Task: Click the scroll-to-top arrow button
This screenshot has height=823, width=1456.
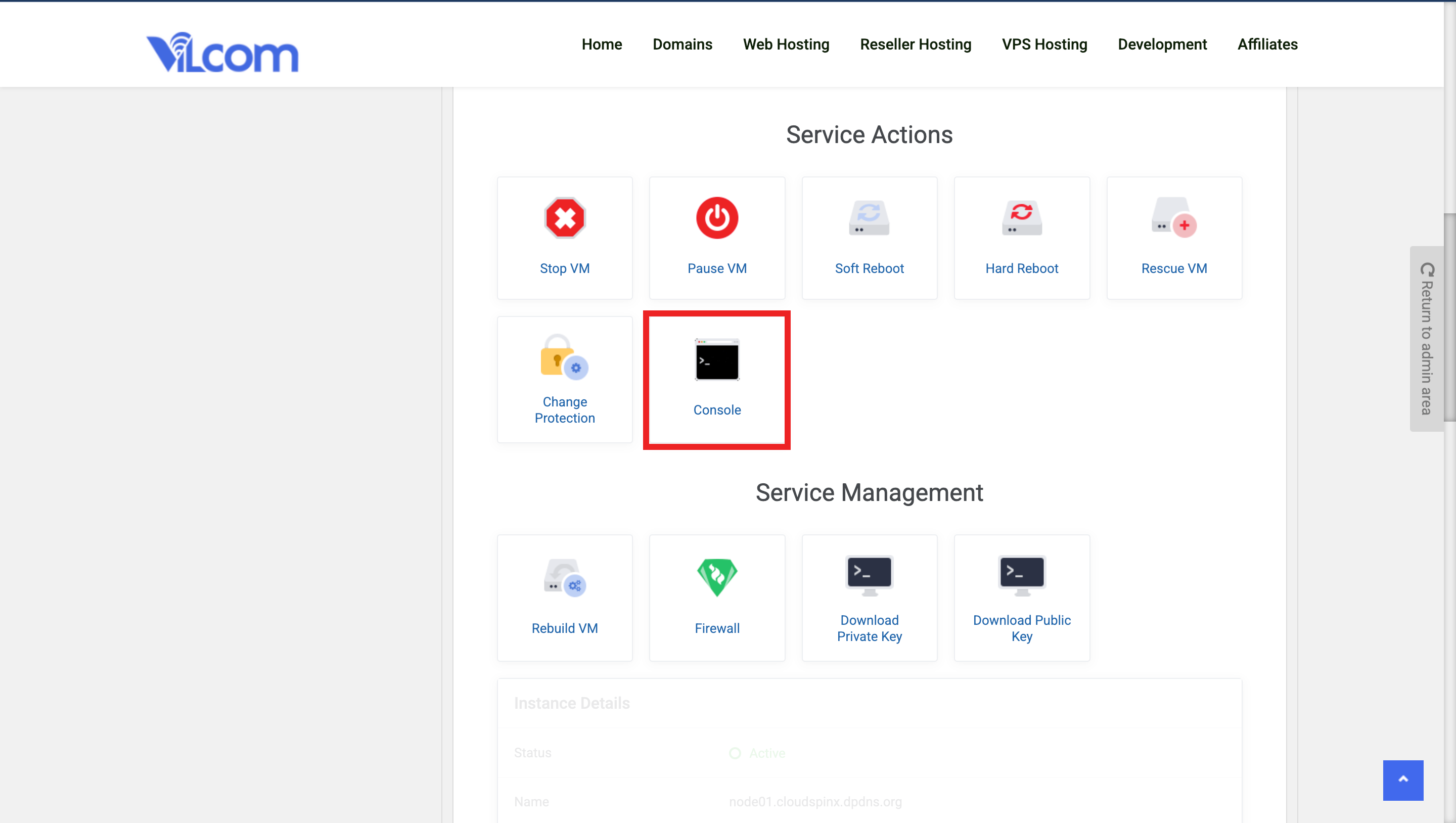Action: click(1403, 780)
